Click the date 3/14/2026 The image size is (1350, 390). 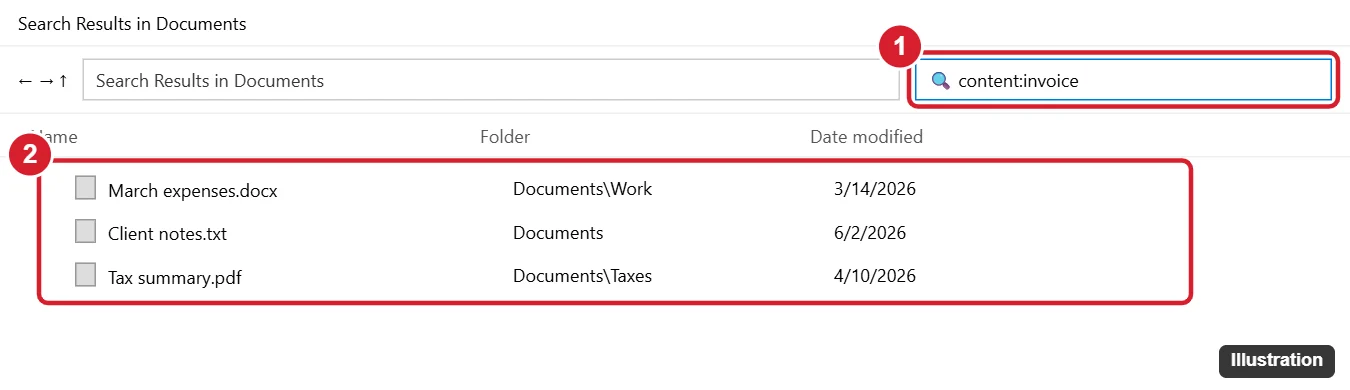click(875, 189)
